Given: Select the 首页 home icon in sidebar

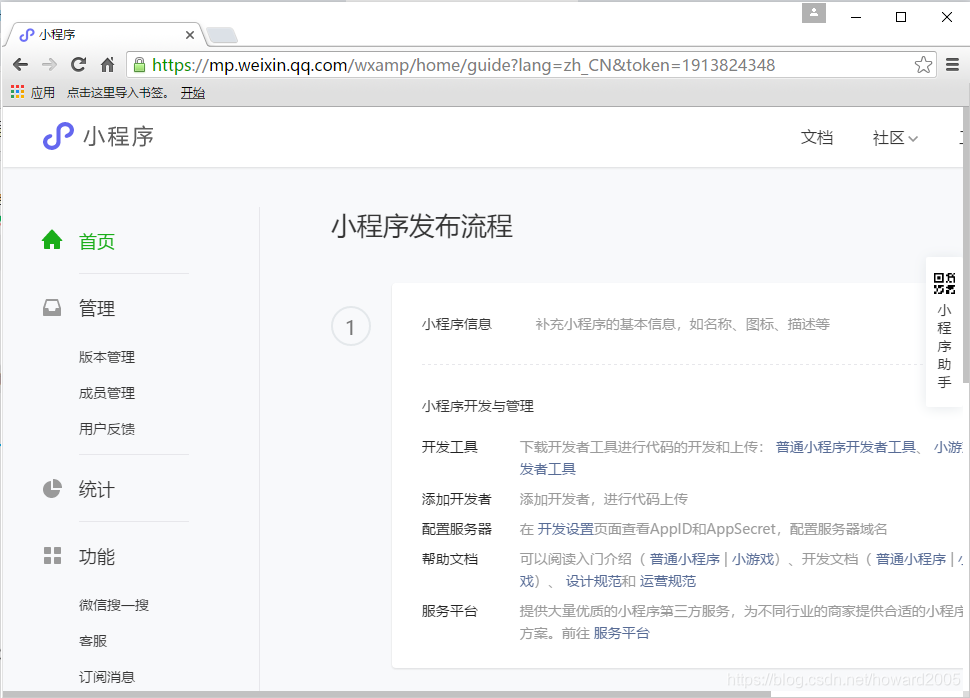Looking at the screenshot, I should tap(51, 240).
